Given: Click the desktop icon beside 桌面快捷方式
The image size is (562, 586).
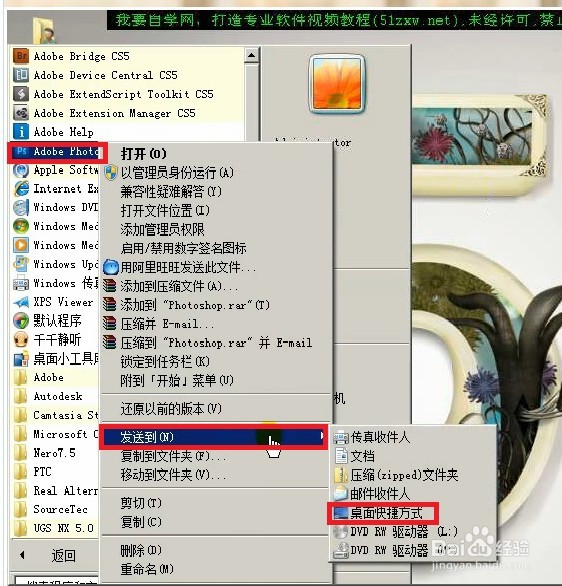Looking at the screenshot, I should (x=340, y=513).
